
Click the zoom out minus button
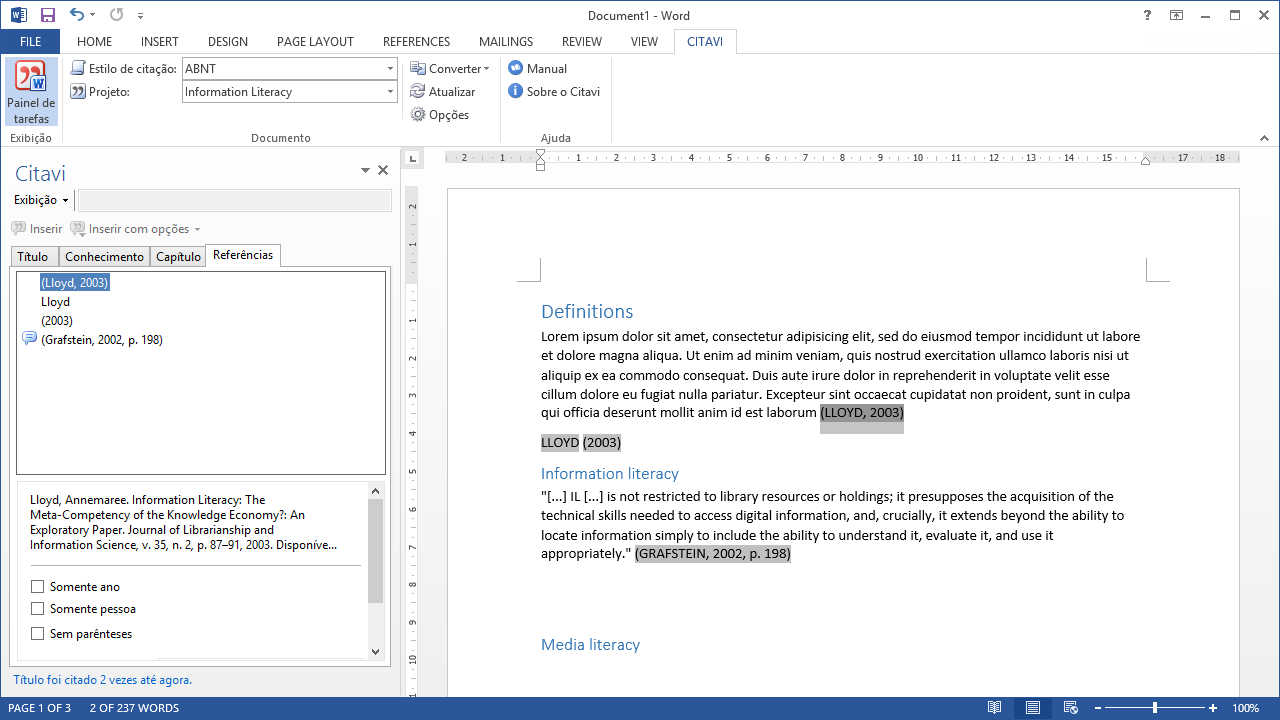point(1099,708)
